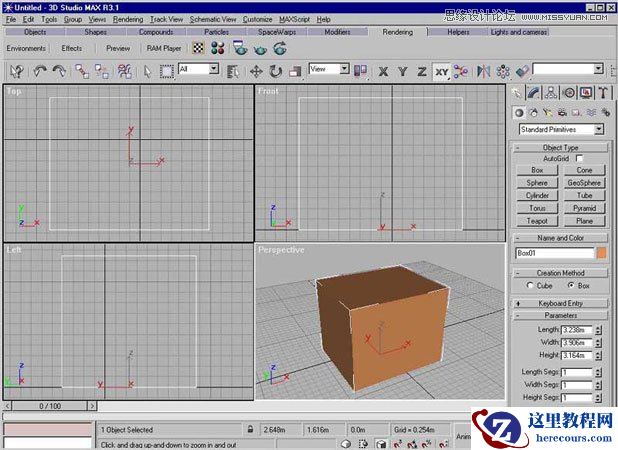Choose the Select and Link tool
This screenshot has height=450, width=618.
[x=82, y=71]
